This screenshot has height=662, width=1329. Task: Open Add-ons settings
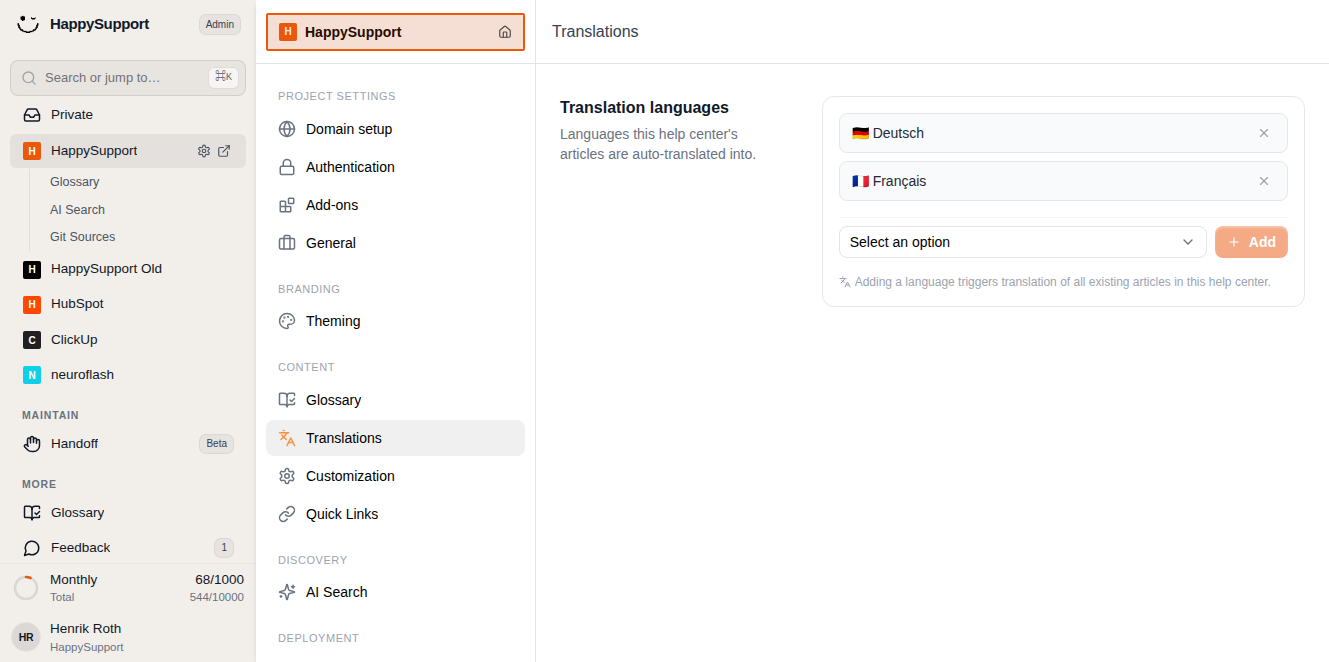[395, 205]
